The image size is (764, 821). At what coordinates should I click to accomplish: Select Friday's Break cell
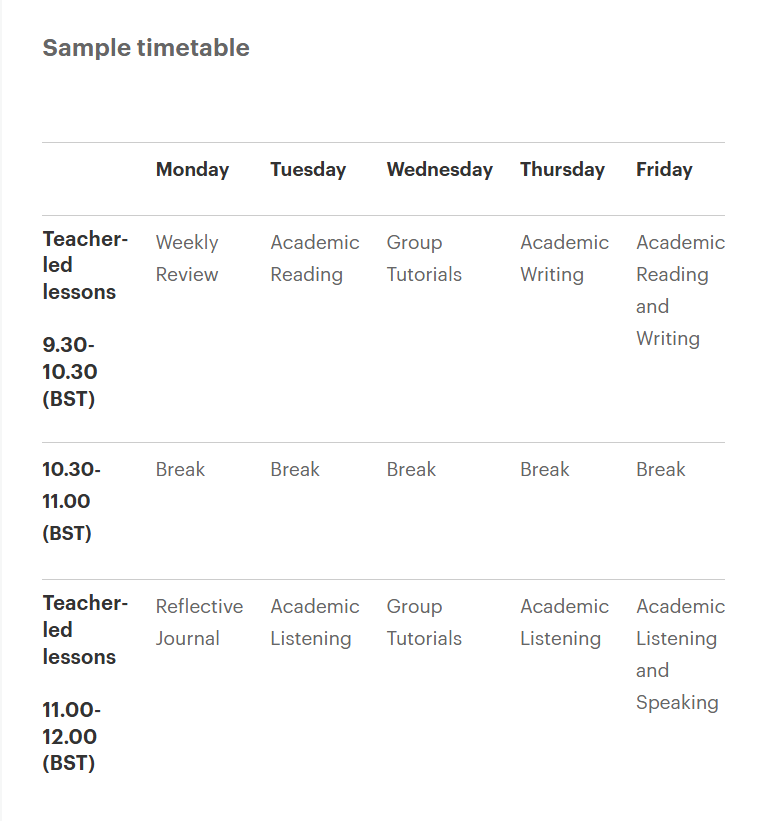coord(660,470)
